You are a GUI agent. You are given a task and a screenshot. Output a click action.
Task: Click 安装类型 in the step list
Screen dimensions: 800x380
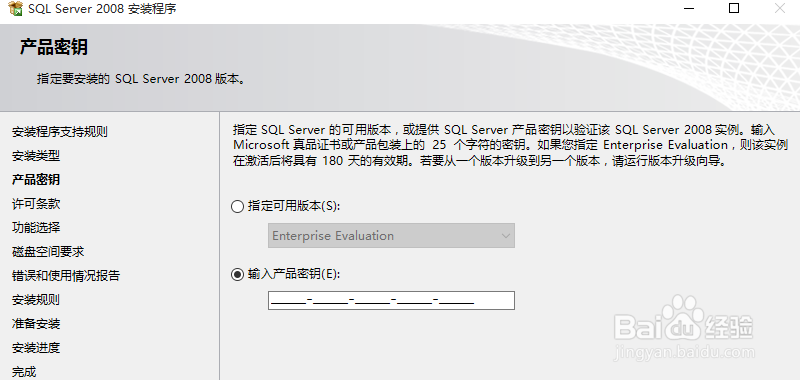click(x=36, y=156)
